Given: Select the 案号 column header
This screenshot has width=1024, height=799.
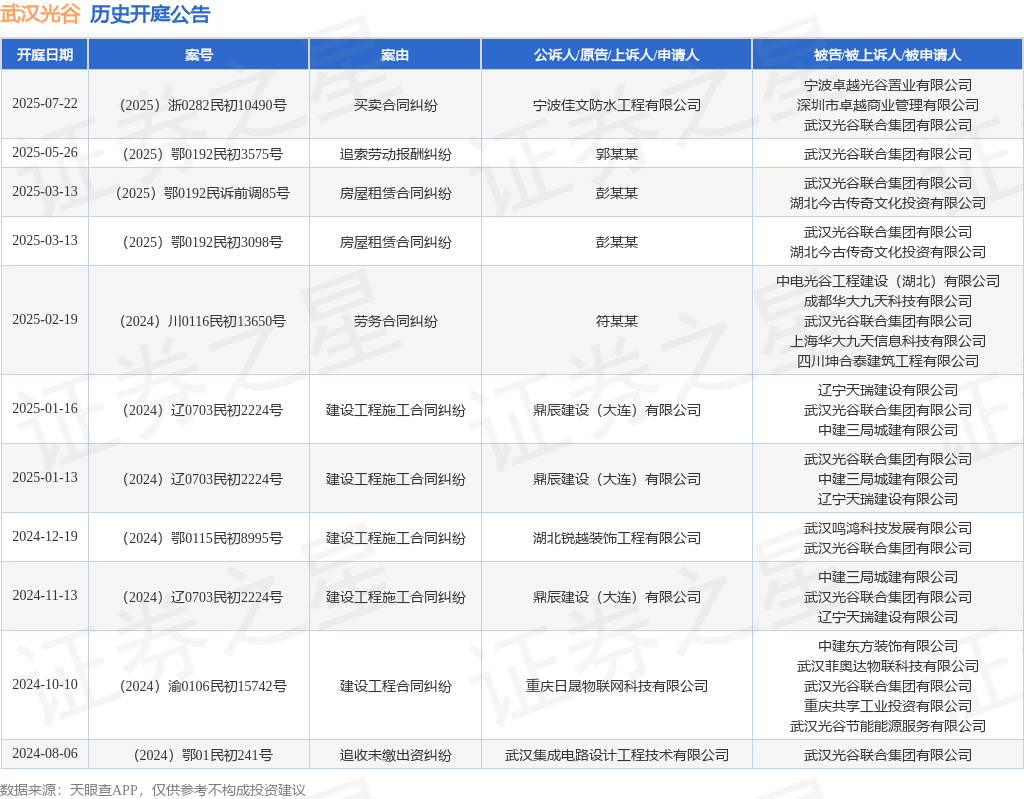Looking at the screenshot, I should 199,55.
